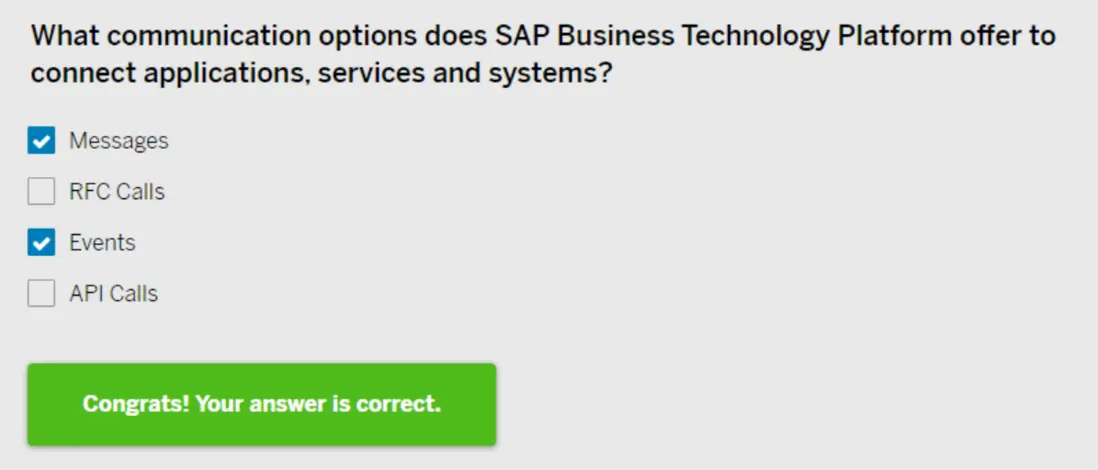The width and height of the screenshot is (1098, 470).
Task: Click "Your answer is correct." text
Action: pos(318,404)
